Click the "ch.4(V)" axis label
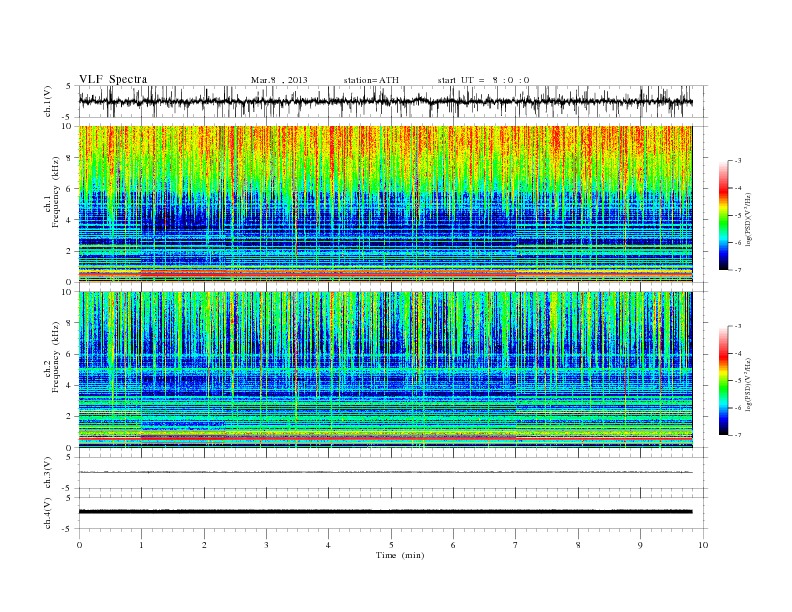Viewport: 792px width, 612px height. coord(48,514)
